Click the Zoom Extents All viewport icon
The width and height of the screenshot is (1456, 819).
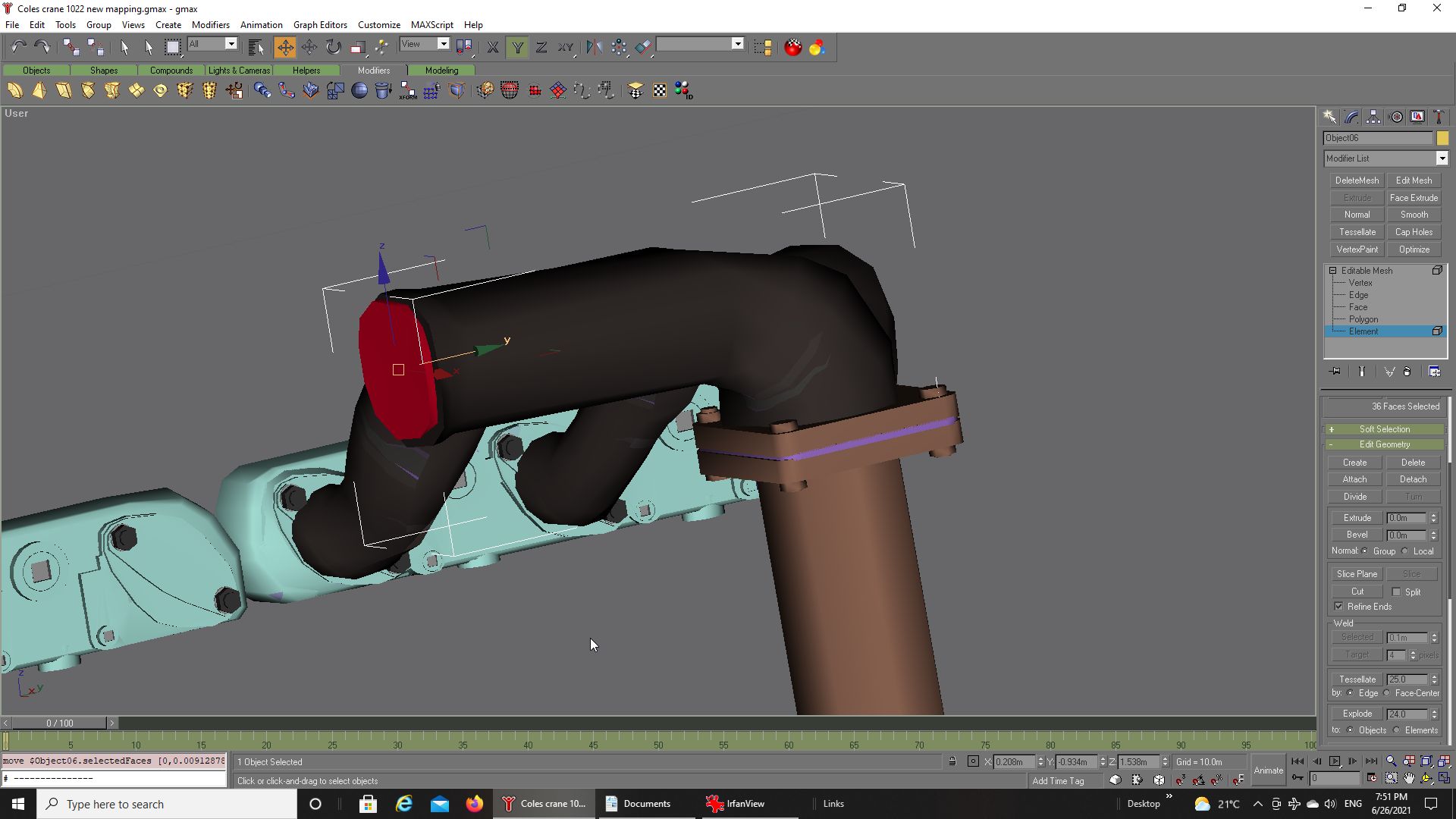[x=1444, y=761]
